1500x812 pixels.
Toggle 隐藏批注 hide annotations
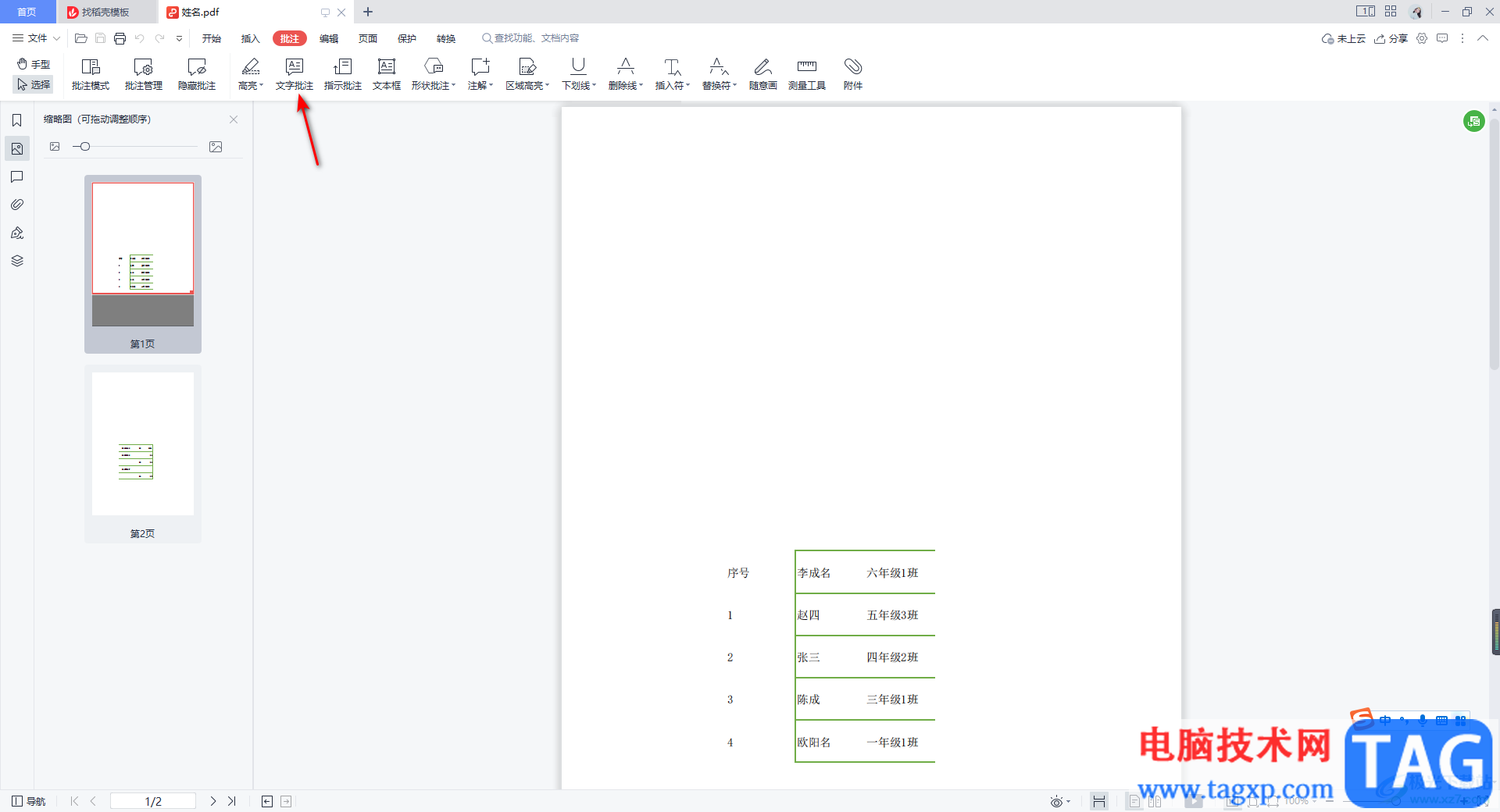coord(197,75)
